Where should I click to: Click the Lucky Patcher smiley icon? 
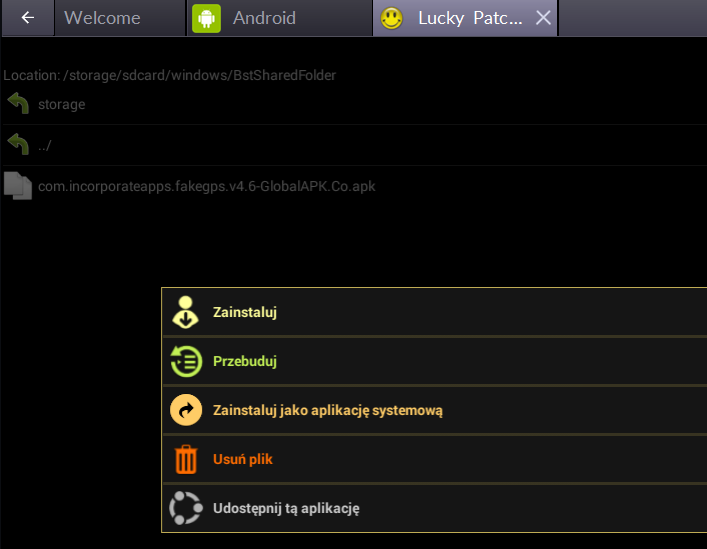391,18
